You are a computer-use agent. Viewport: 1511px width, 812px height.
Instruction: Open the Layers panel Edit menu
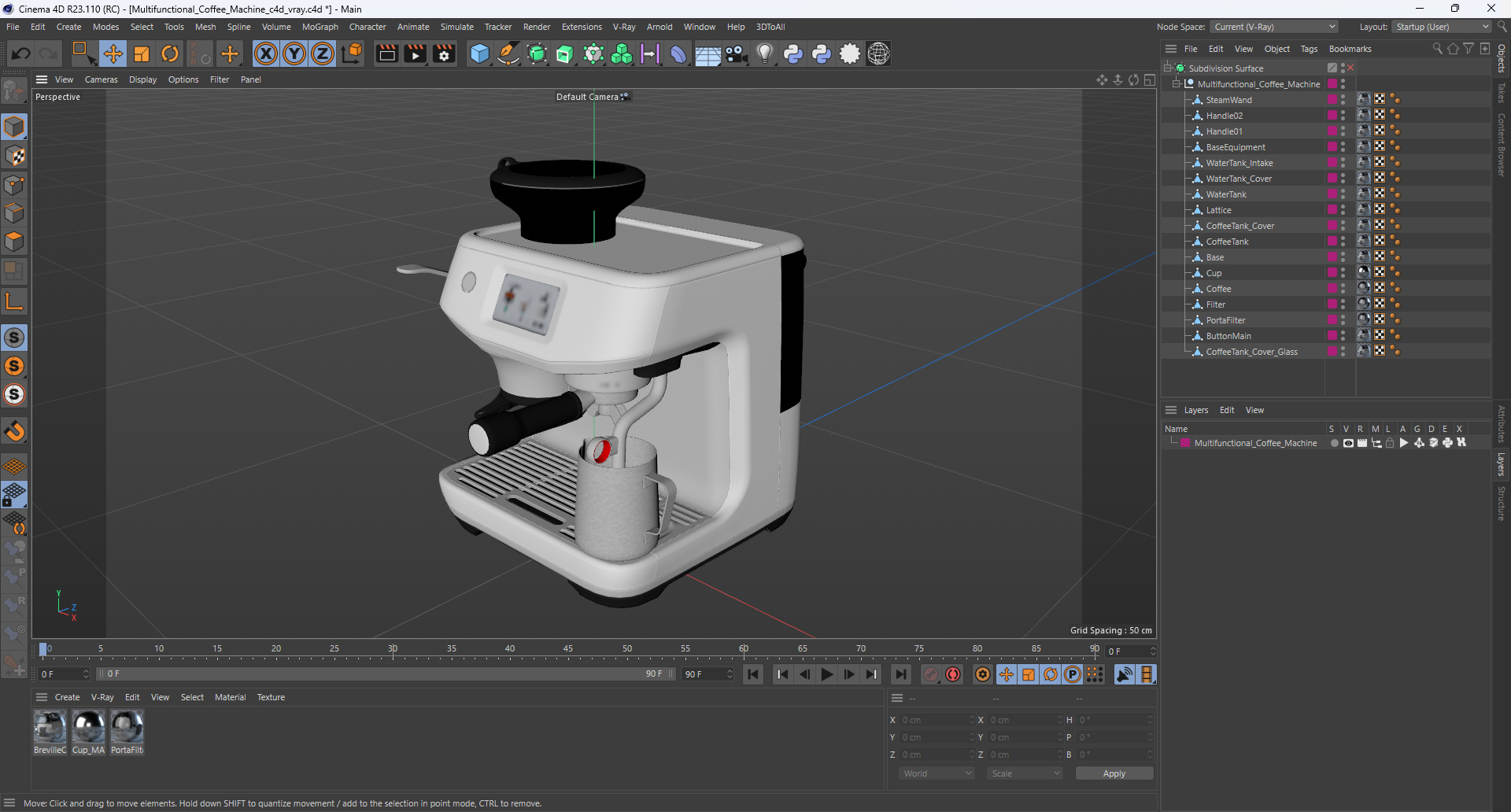[1226, 410]
